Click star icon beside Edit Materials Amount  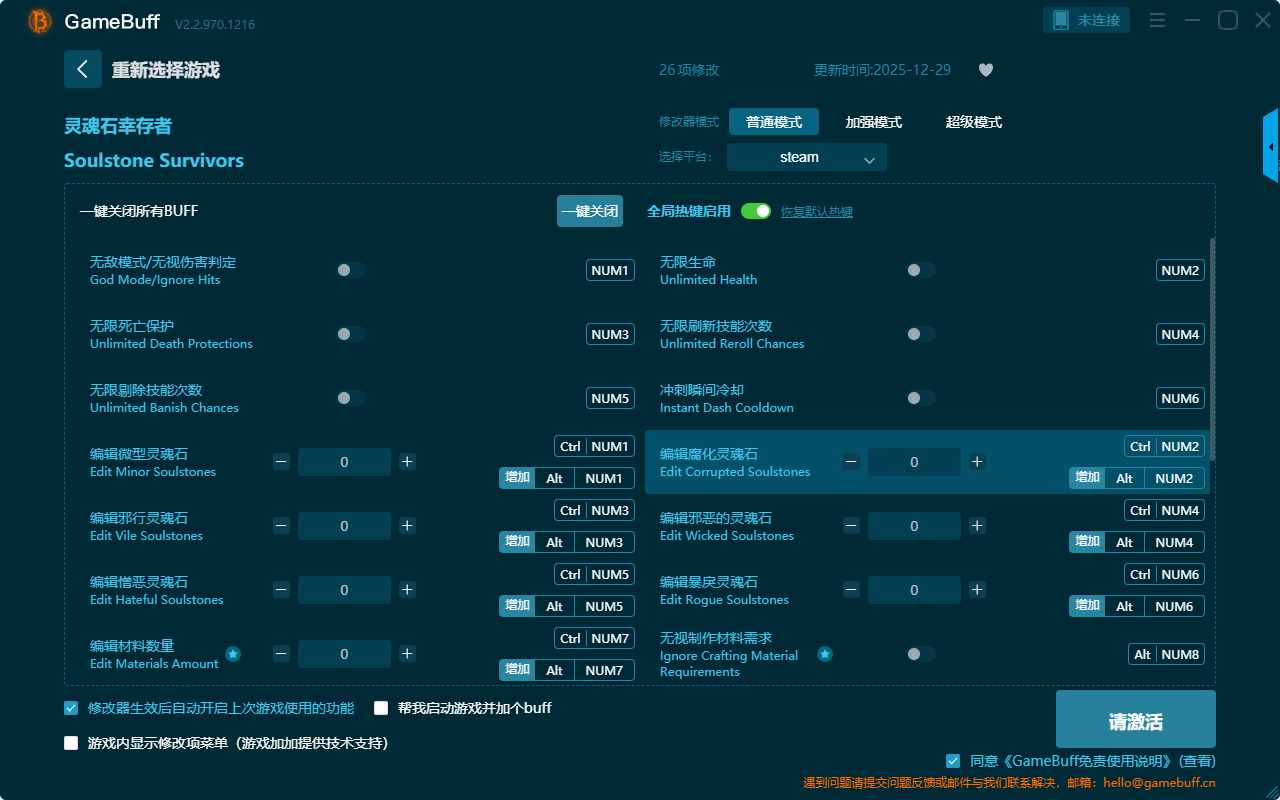[233, 654]
